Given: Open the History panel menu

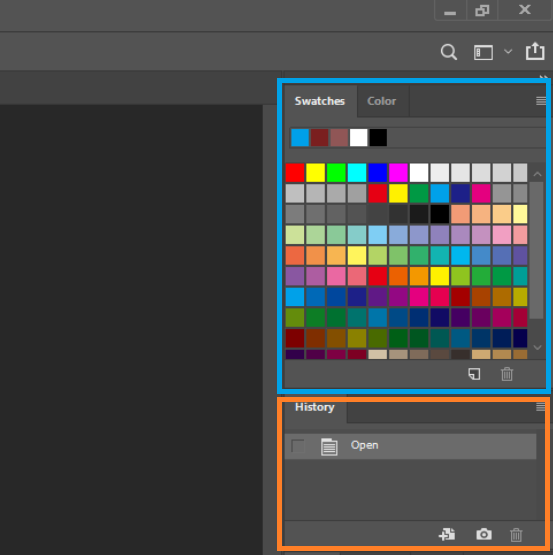Looking at the screenshot, I should click(541, 407).
